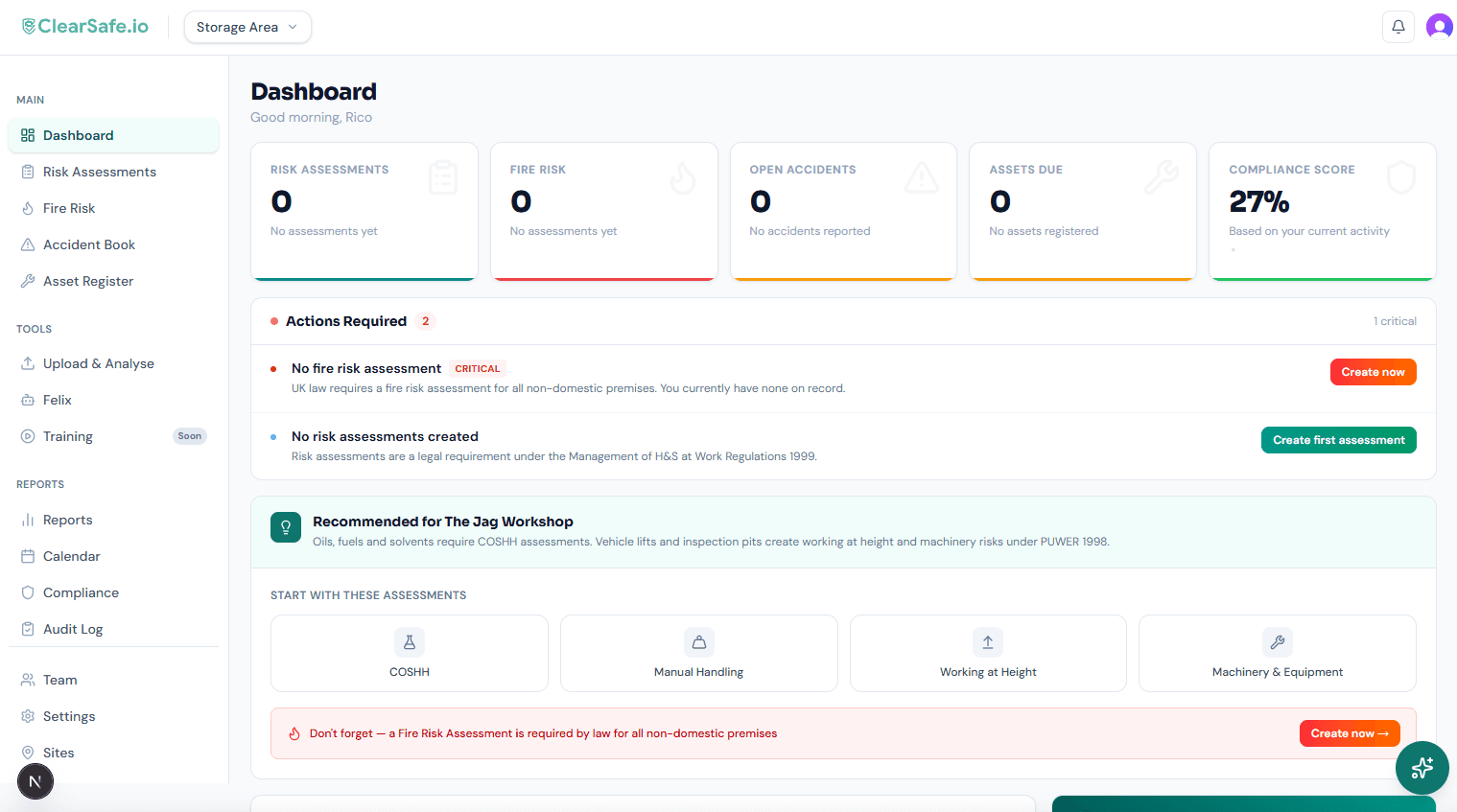Image resolution: width=1457 pixels, height=812 pixels.
Task: Select the Working at Height assessment
Action: tap(988, 653)
